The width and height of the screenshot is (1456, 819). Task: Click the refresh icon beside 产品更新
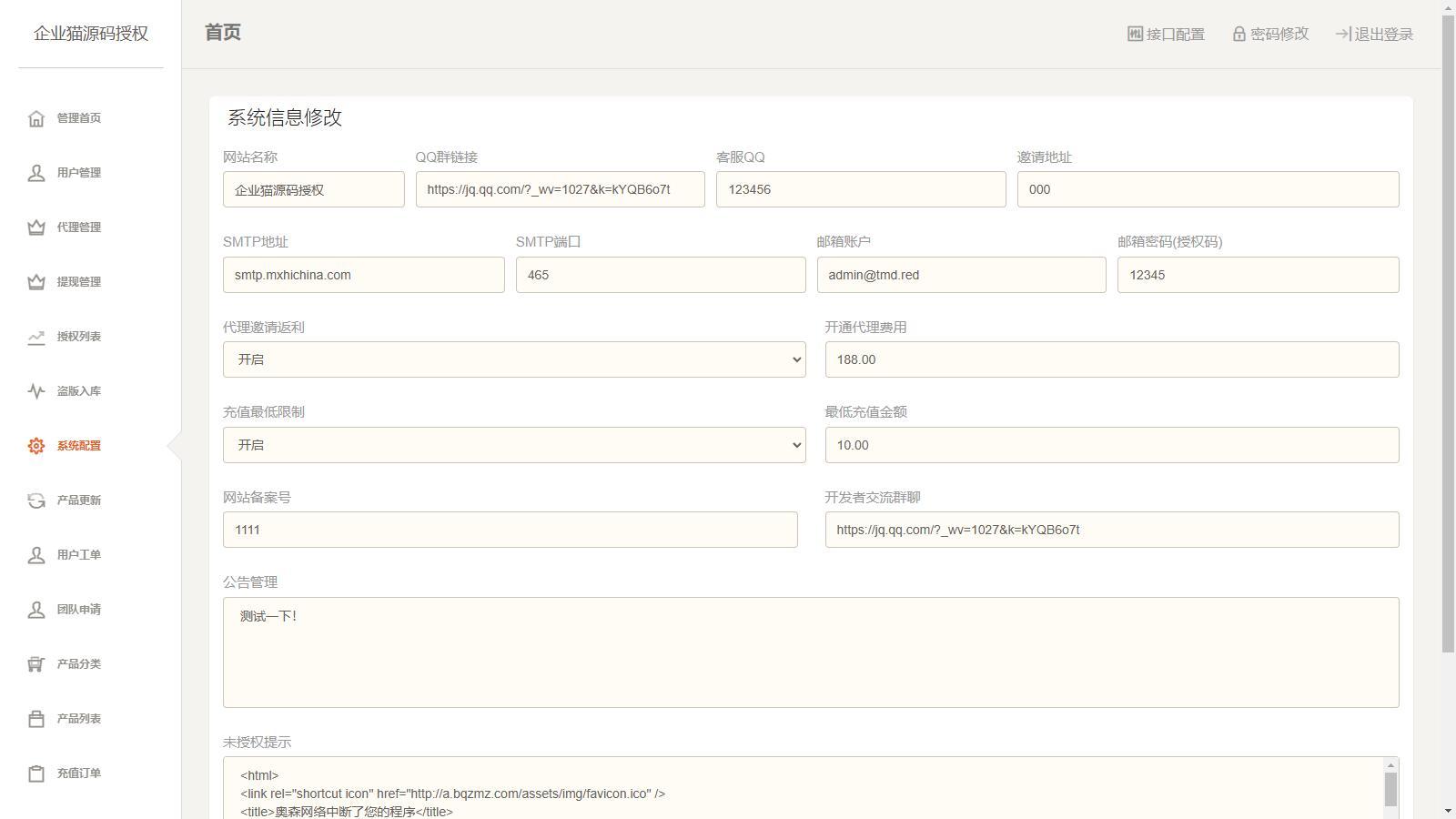(x=36, y=500)
